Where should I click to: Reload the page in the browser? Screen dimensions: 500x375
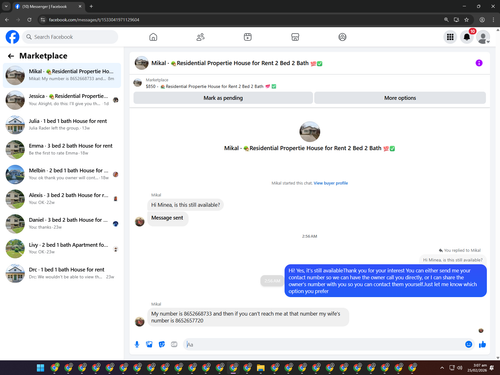(29, 20)
